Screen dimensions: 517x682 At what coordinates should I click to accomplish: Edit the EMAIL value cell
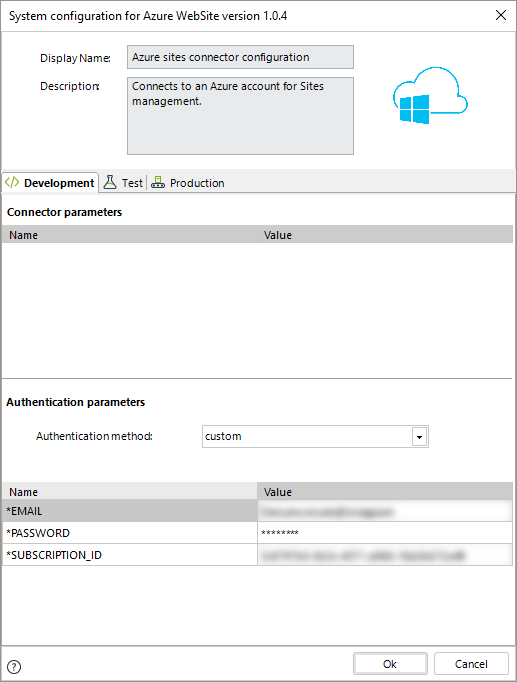pos(385,511)
